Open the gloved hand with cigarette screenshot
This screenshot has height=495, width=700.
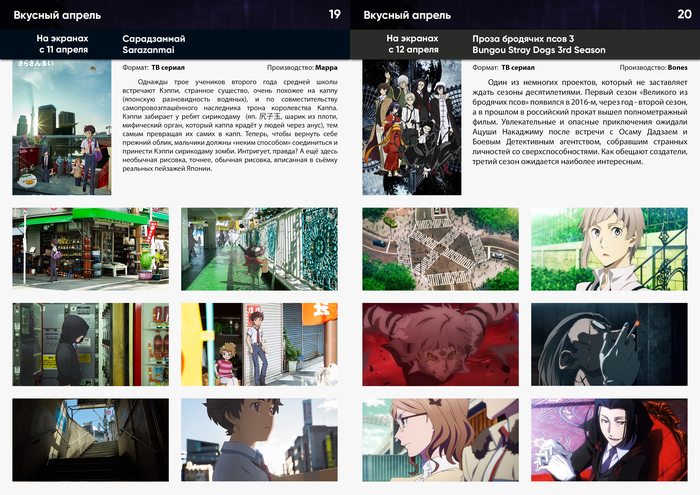point(609,344)
